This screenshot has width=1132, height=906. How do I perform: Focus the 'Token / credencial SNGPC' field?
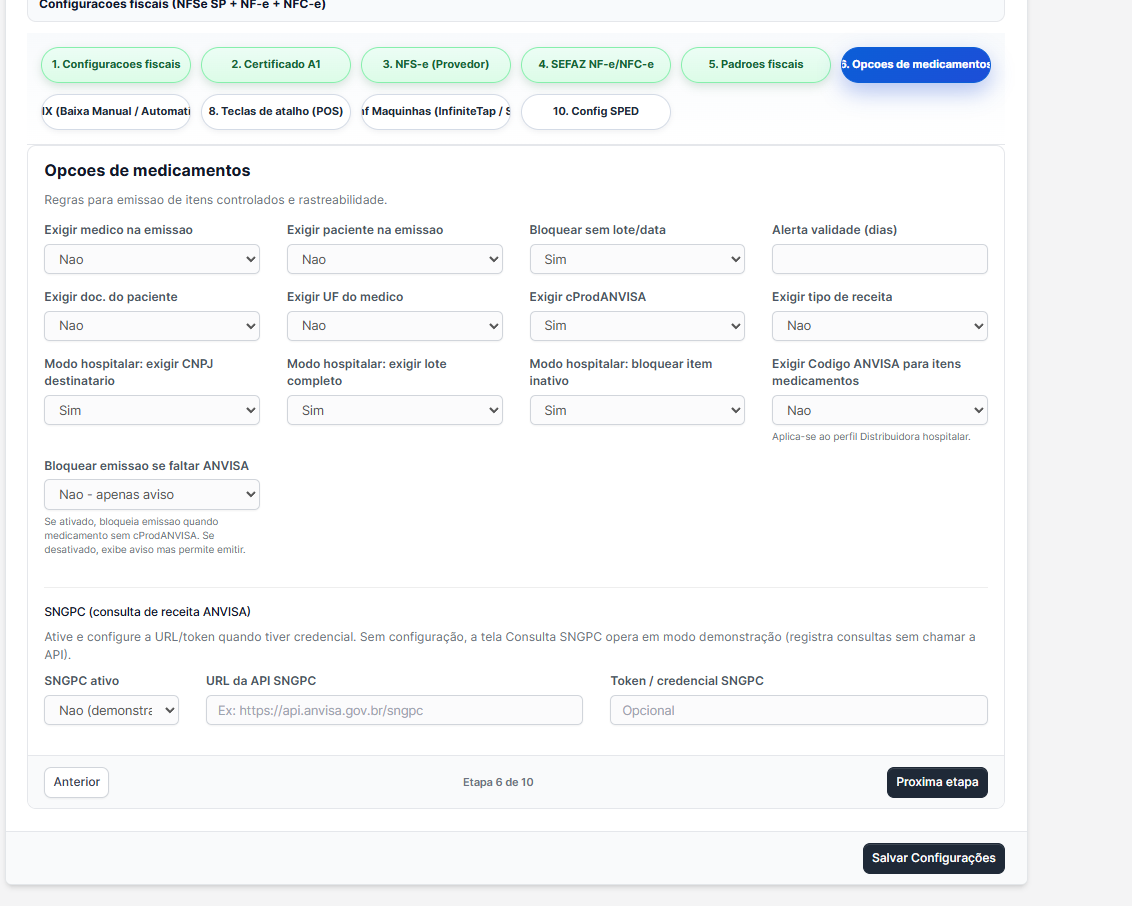coord(798,710)
